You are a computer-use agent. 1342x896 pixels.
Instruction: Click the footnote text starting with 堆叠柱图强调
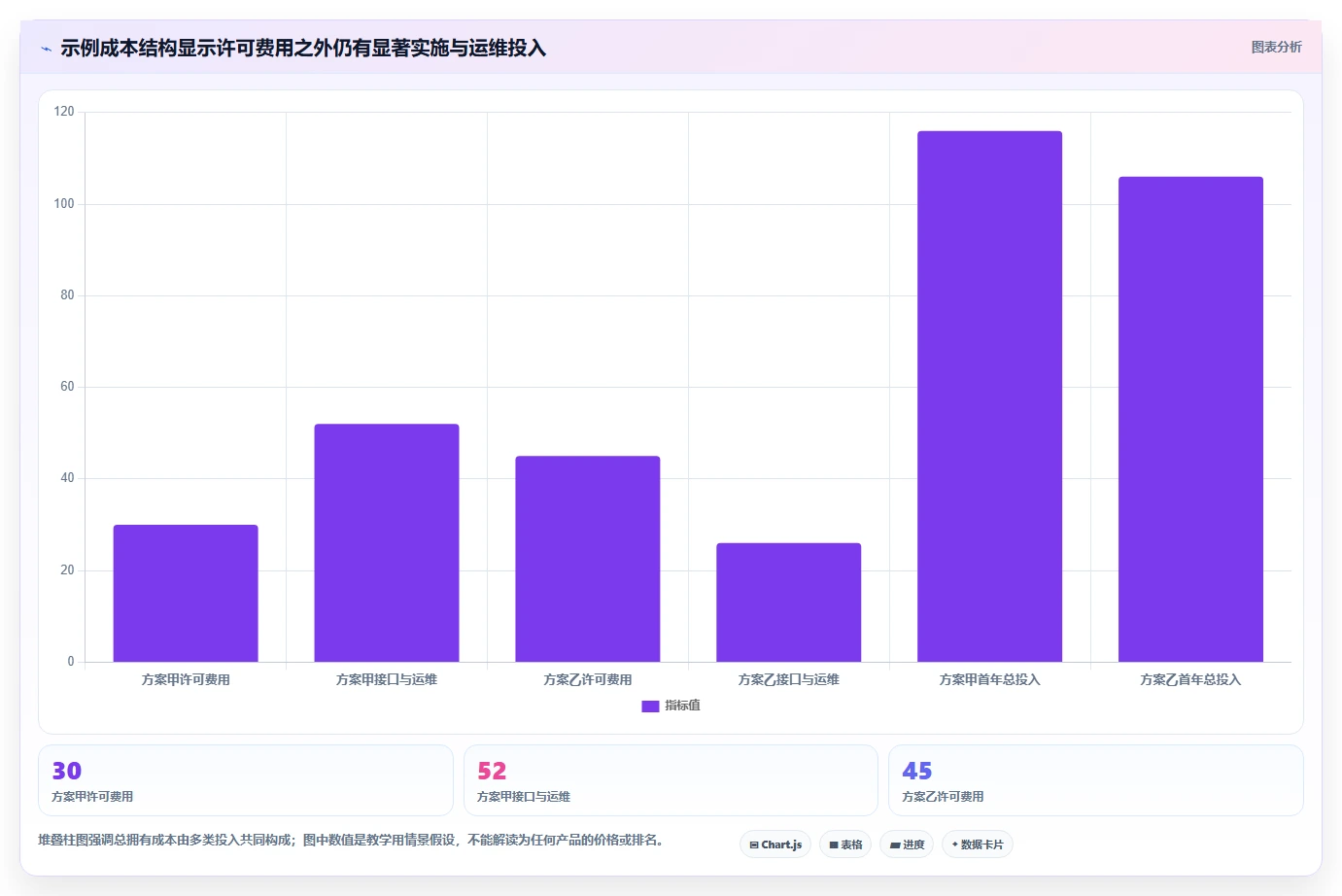tap(351, 840)
